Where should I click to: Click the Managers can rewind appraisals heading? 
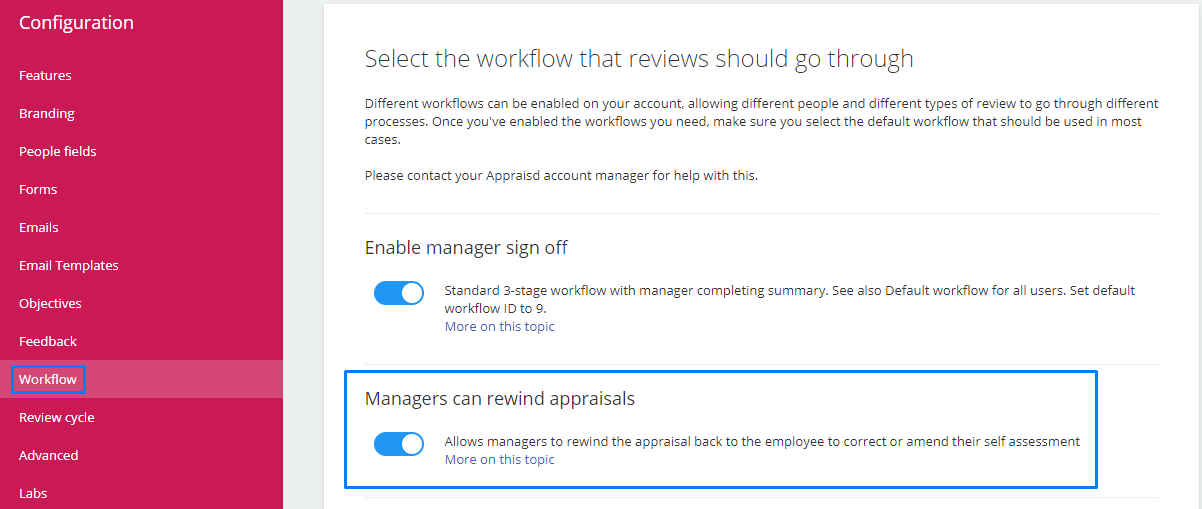500,398
